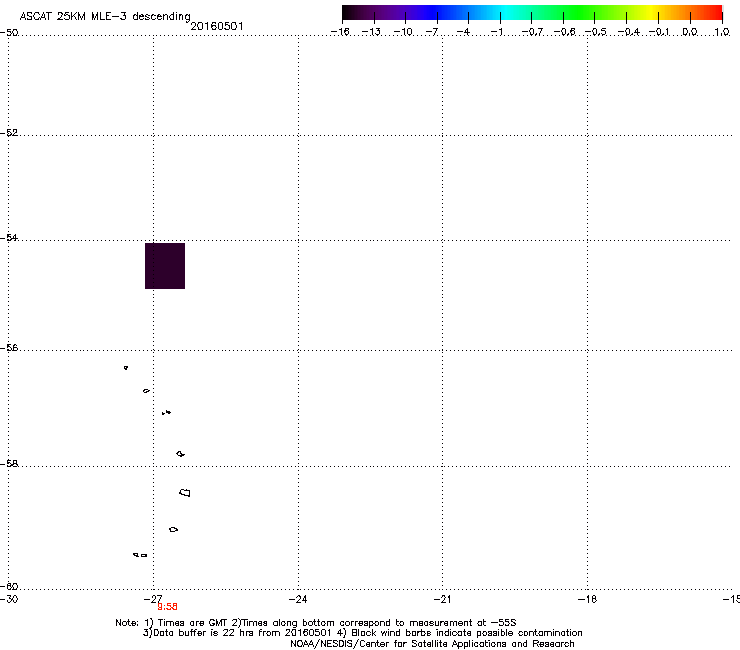Click the dark purple data rectangle
740x650 pixels.
click(165, 266)
